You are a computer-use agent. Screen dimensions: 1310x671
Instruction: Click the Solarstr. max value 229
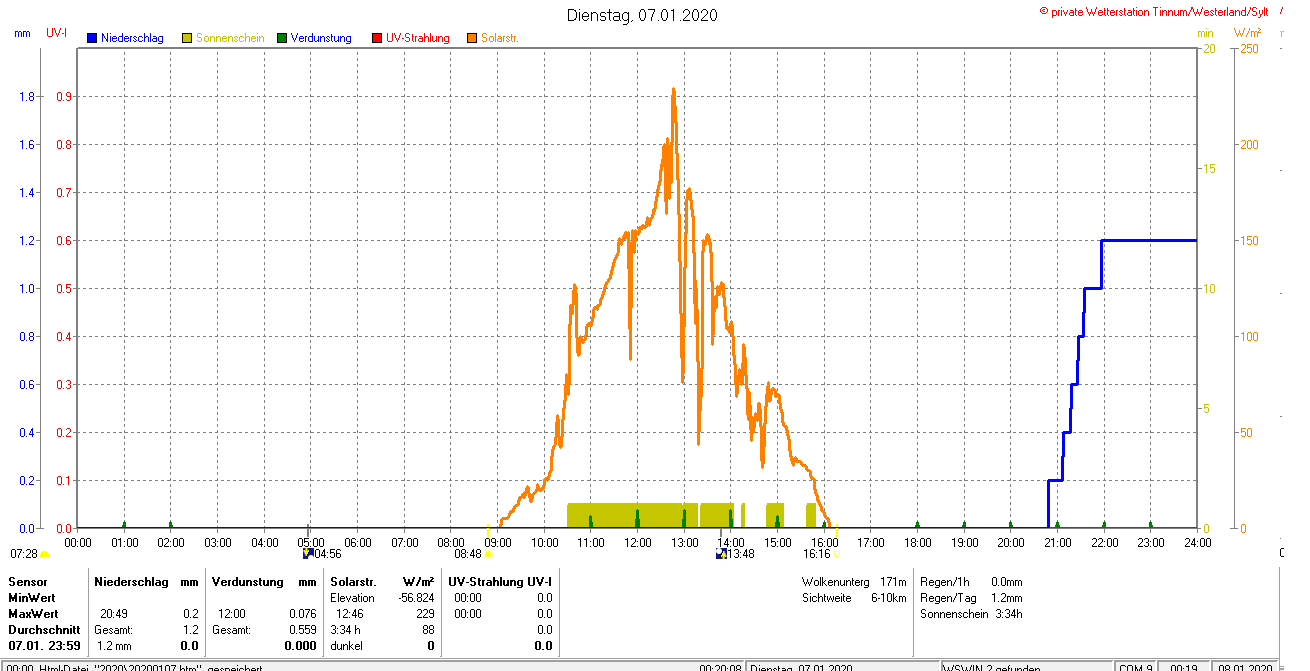click(x=425, y=613)
